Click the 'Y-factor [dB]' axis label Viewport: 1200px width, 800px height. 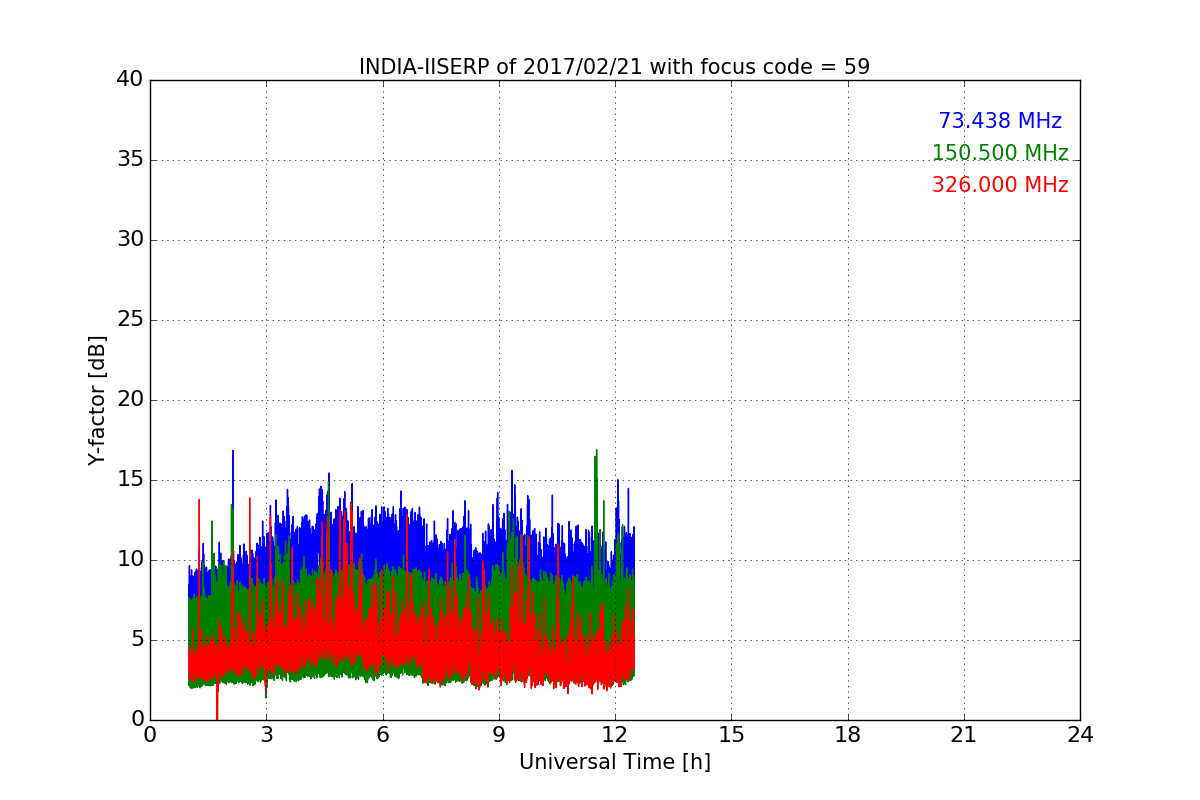pyautogui.click(x=97, y=400)
